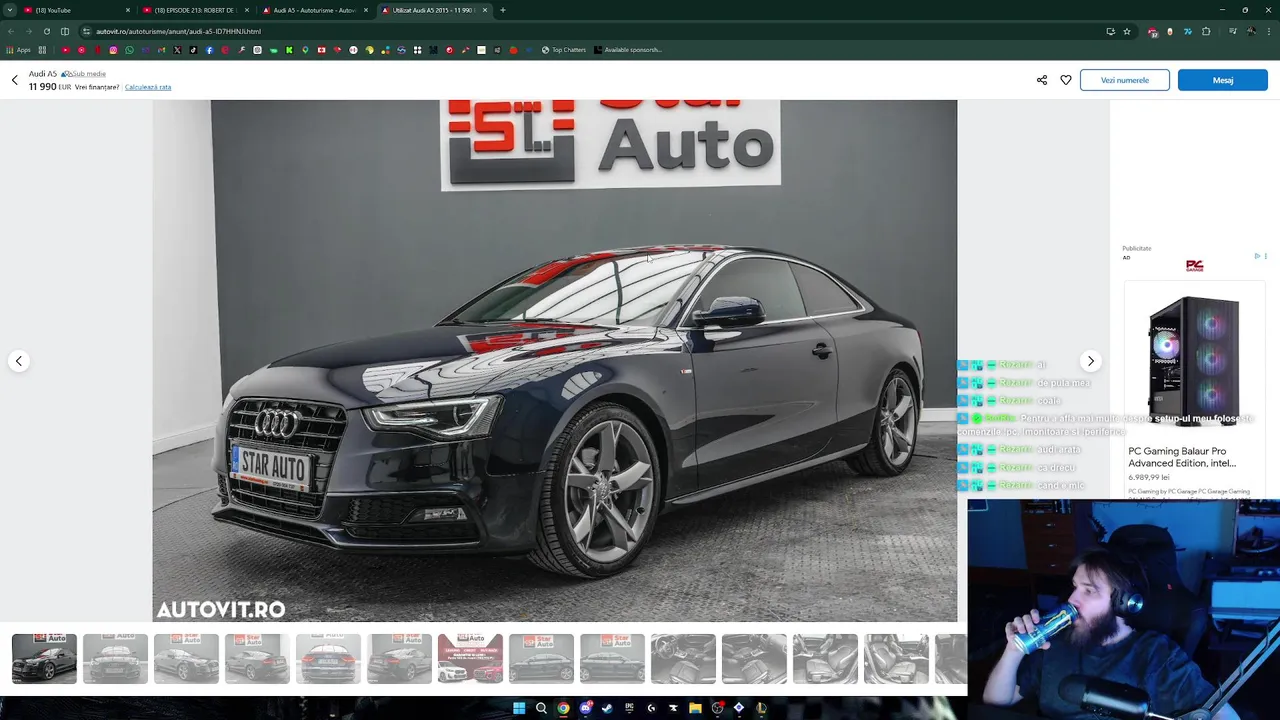Click Vezi numerele button
Viewport: 1280px width, 720px height.
click(x=1125, y=80)
